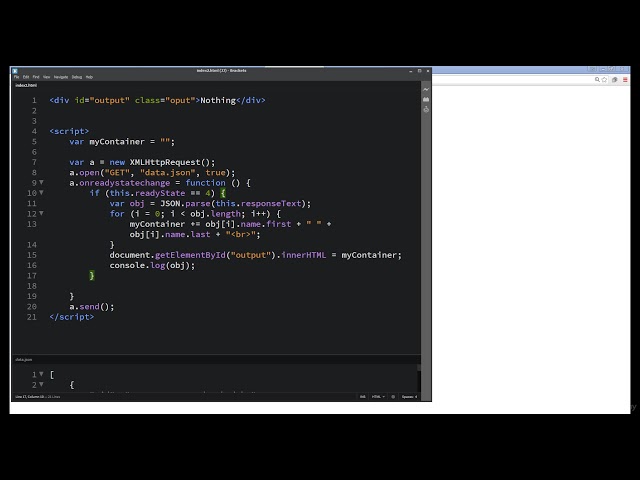Click line number 18 in the gutter

tap(32, 286)
